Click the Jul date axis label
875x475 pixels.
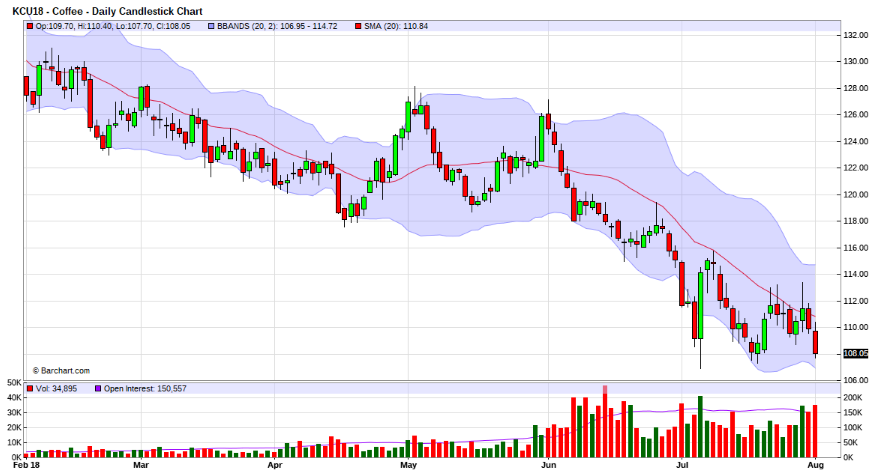(682, 465)
